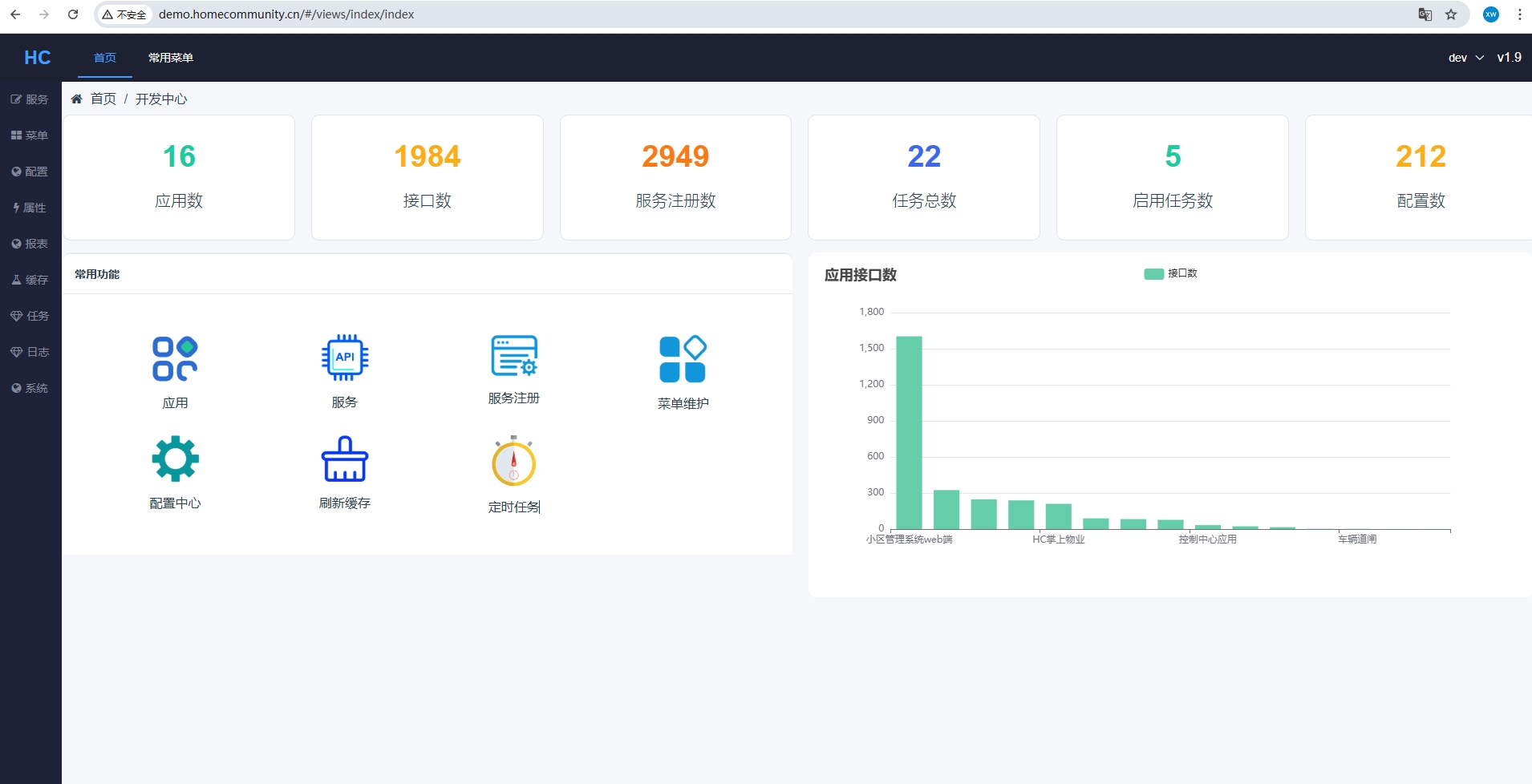Click the API 服务 icon

click(x=345, y=358)
